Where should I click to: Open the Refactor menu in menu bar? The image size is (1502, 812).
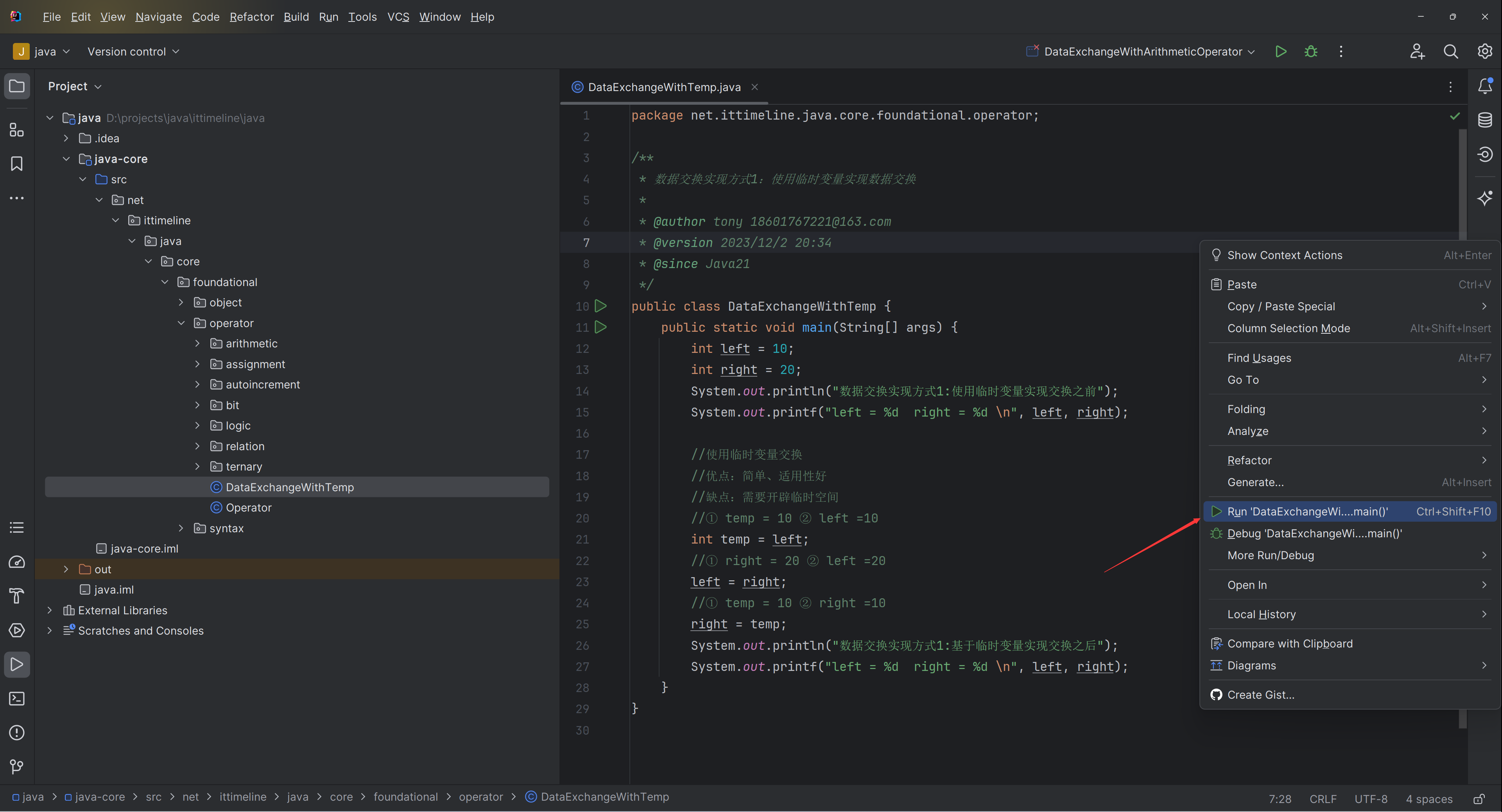251,17
